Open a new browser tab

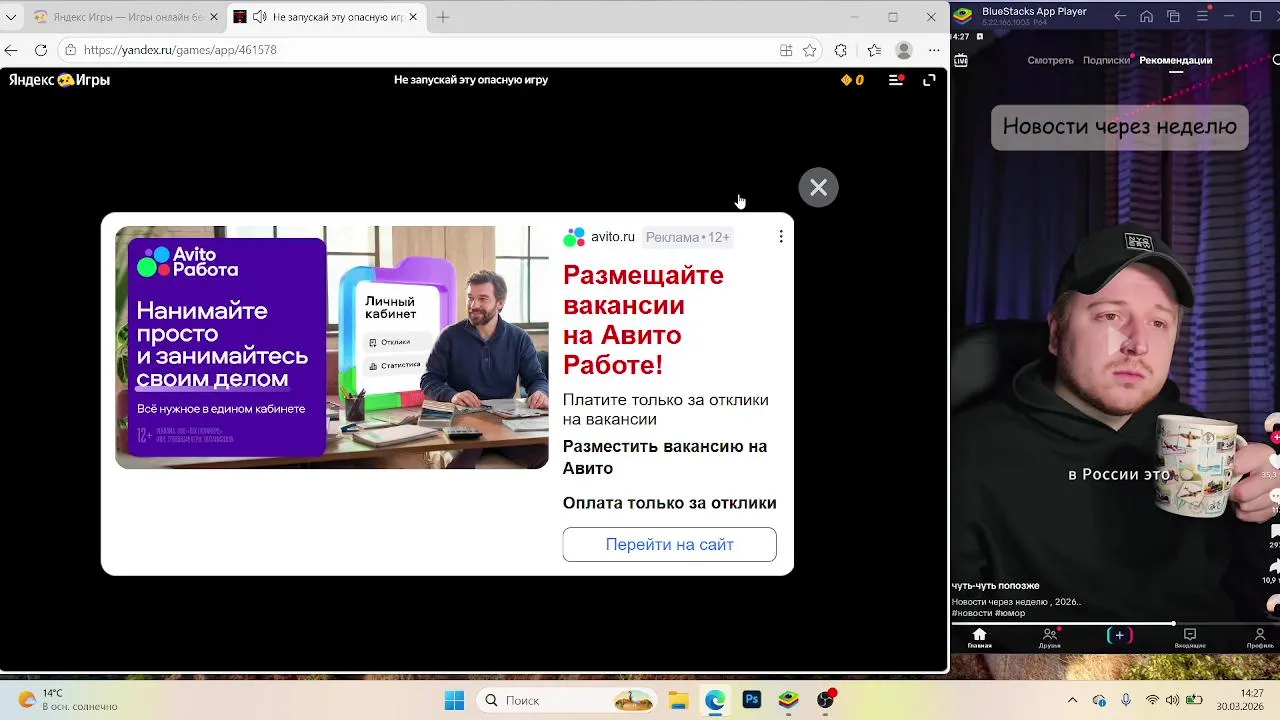443,17
